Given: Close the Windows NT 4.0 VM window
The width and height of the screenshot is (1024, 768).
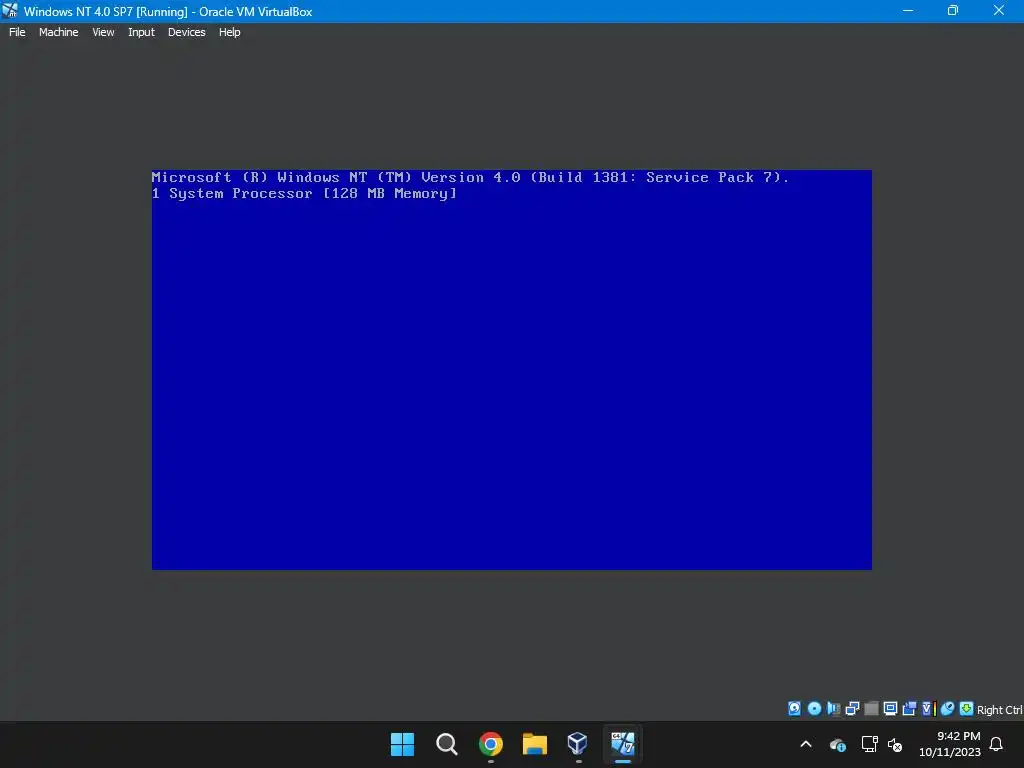Looking at the screenshot, I should [x=999, y=10].
